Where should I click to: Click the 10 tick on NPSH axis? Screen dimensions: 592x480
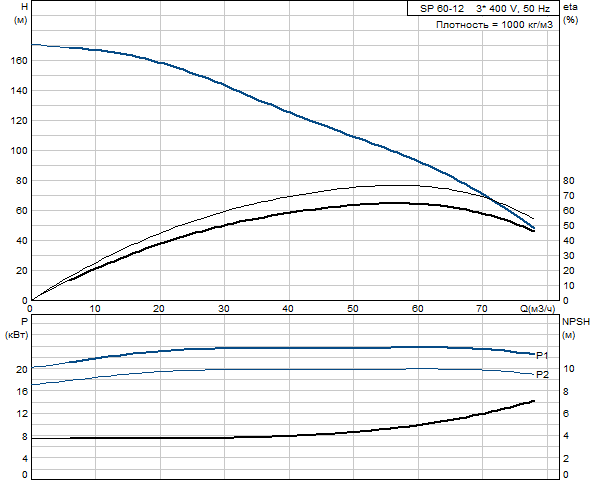pos(568,369)
